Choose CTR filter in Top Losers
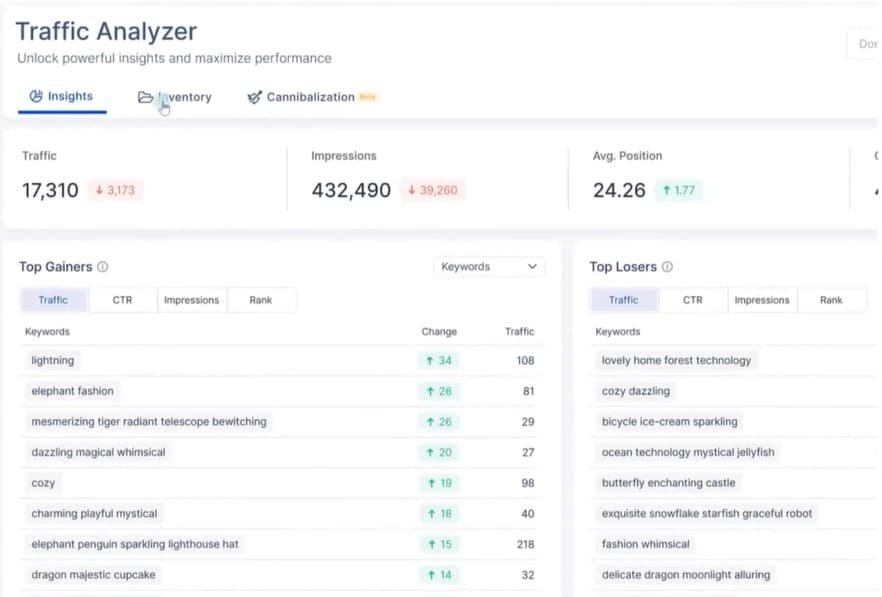Viewport: 882px width, 597px height. tap(692, 300)
